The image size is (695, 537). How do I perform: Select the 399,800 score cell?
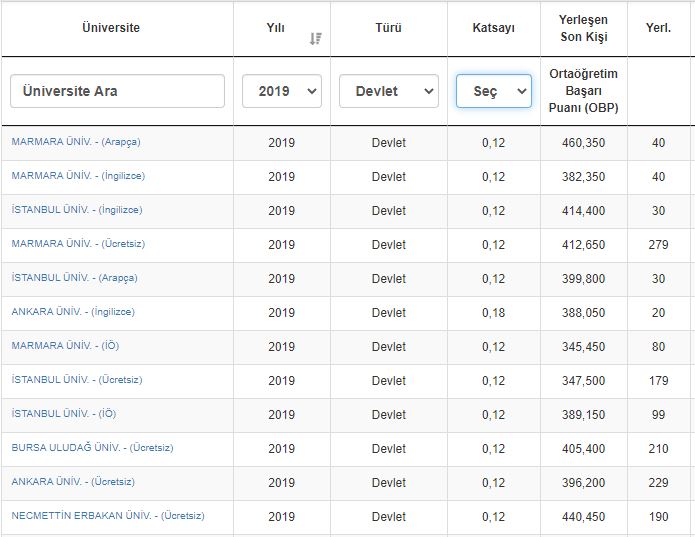click(583, 279)
